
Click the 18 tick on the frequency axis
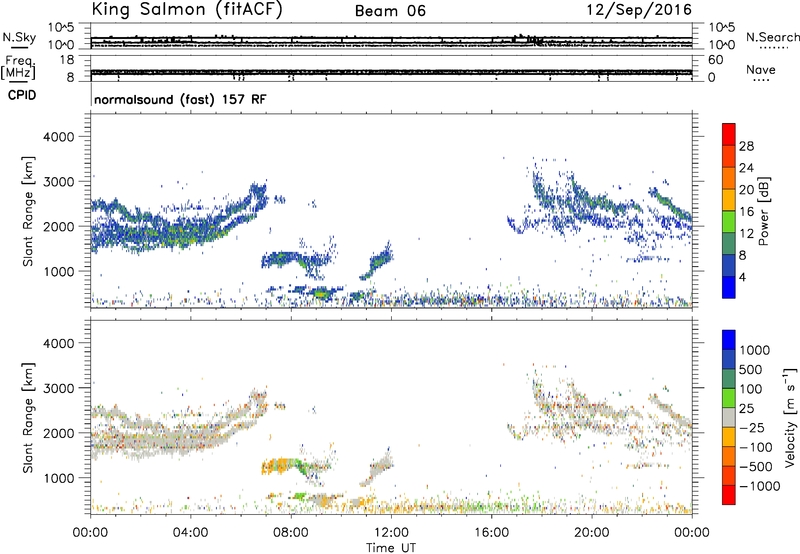pyautogui.click(x=67, y=60)
